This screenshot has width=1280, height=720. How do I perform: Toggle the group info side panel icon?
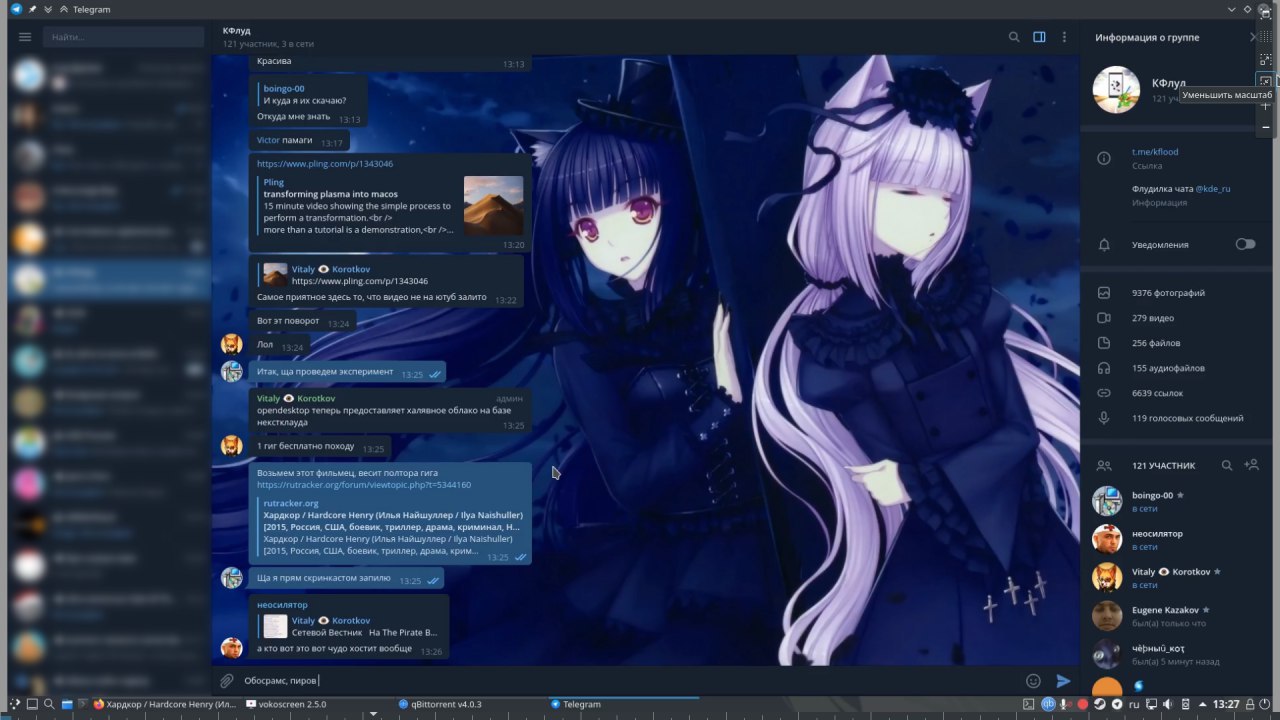1039,37
